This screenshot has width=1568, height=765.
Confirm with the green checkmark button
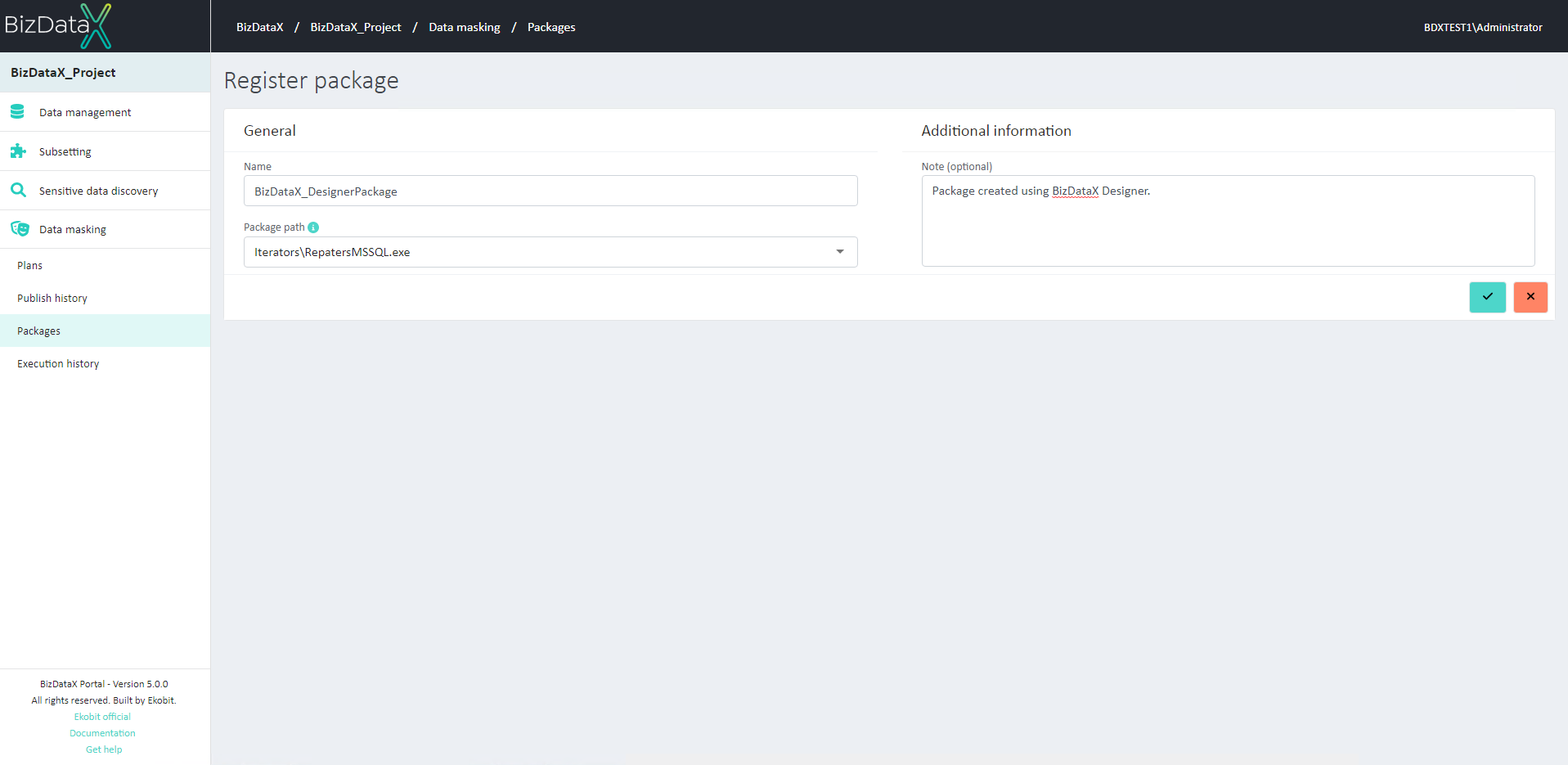1487,297
